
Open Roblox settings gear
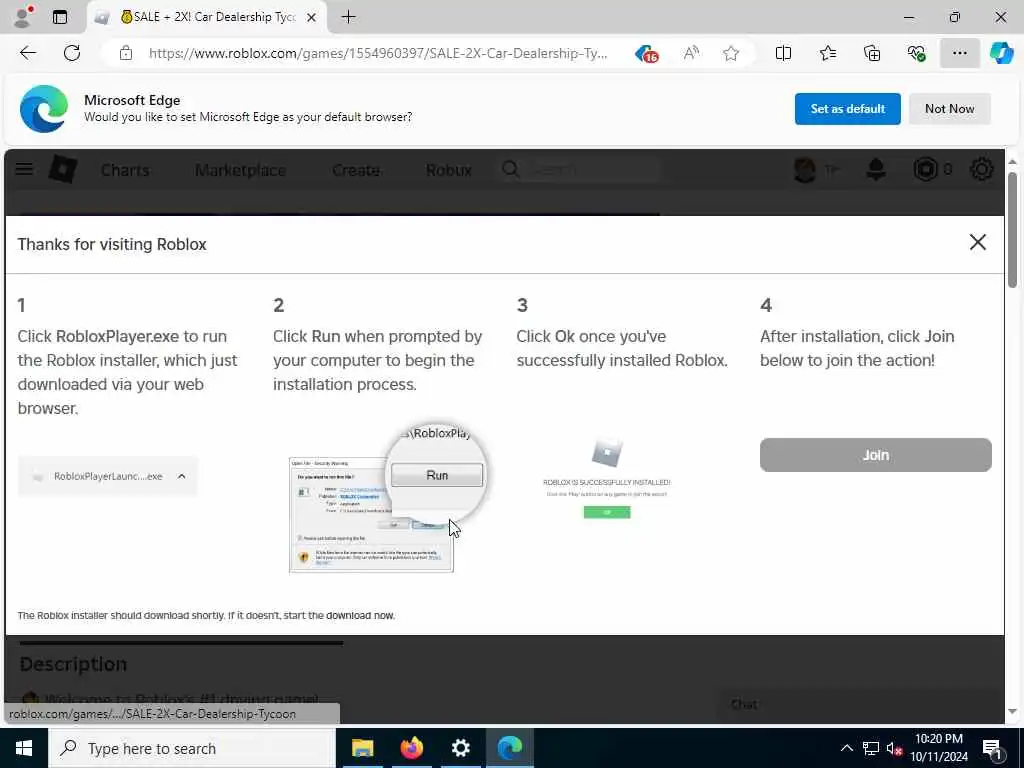[982, 170]
